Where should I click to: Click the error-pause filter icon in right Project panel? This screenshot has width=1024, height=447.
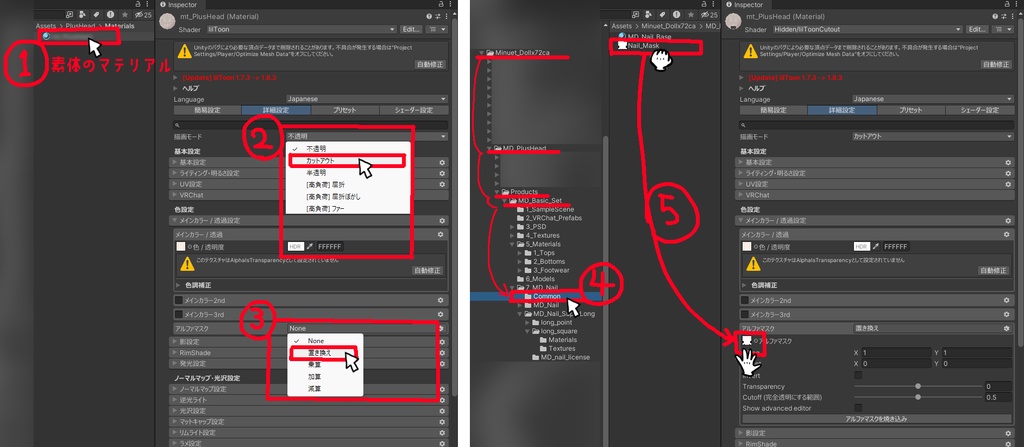click(676, 14)
